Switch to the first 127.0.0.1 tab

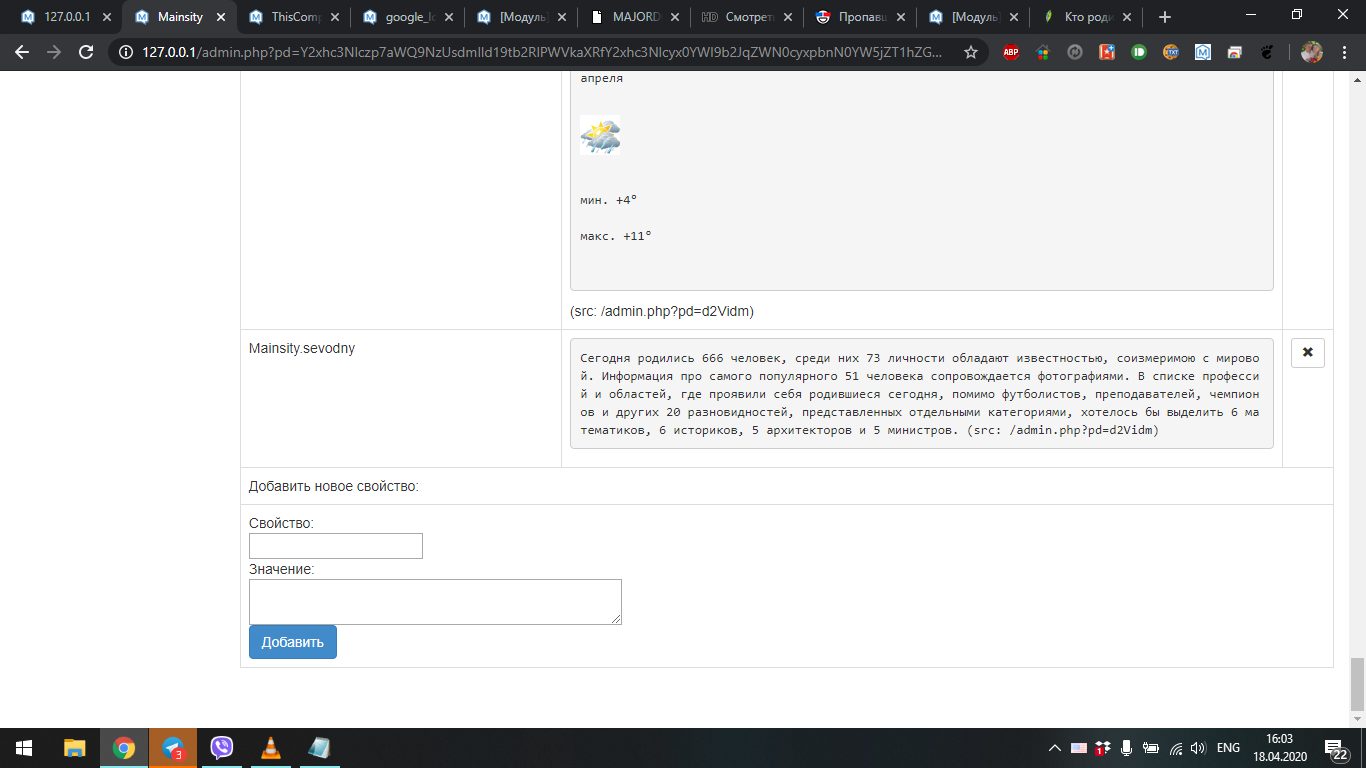click(65, 17)
